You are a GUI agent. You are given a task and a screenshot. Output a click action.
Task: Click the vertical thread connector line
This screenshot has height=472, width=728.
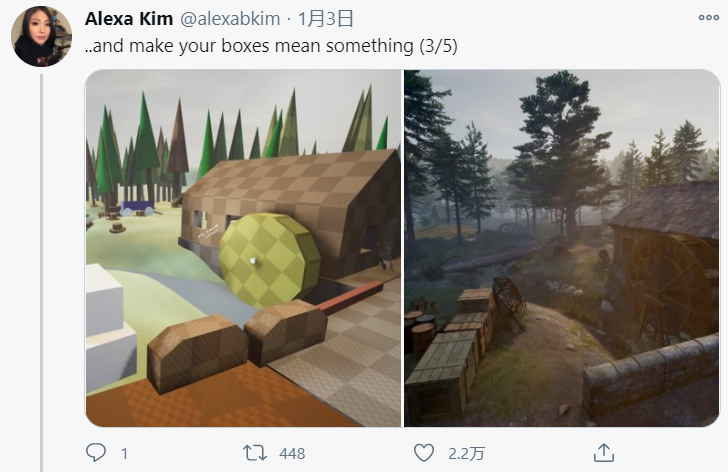pyautogui.click(x=41, y=273)
